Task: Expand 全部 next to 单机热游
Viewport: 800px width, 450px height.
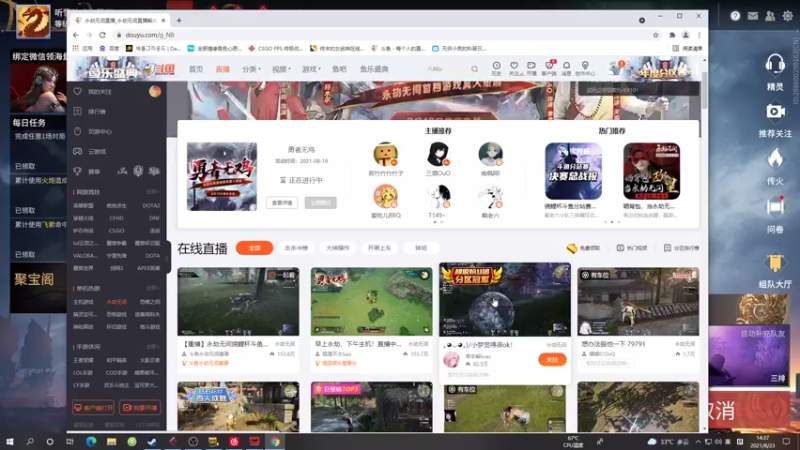Action: pos(153,288)
